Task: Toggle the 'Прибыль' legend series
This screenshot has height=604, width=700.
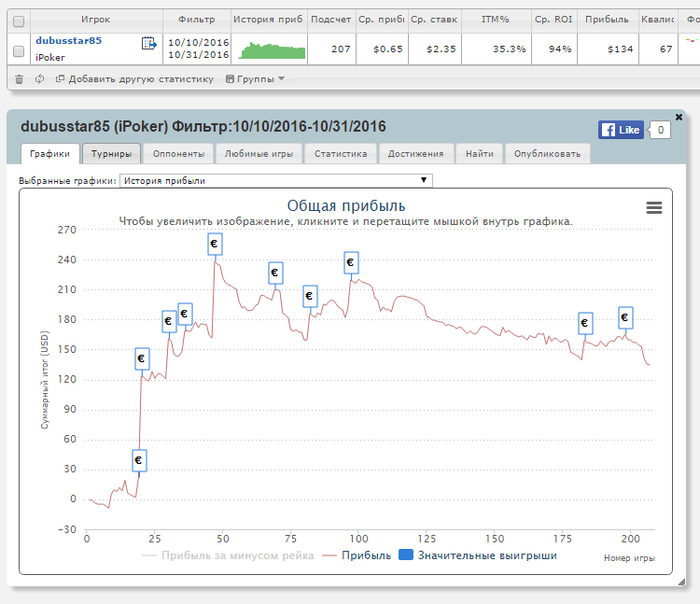Action: tap(356, 555)
